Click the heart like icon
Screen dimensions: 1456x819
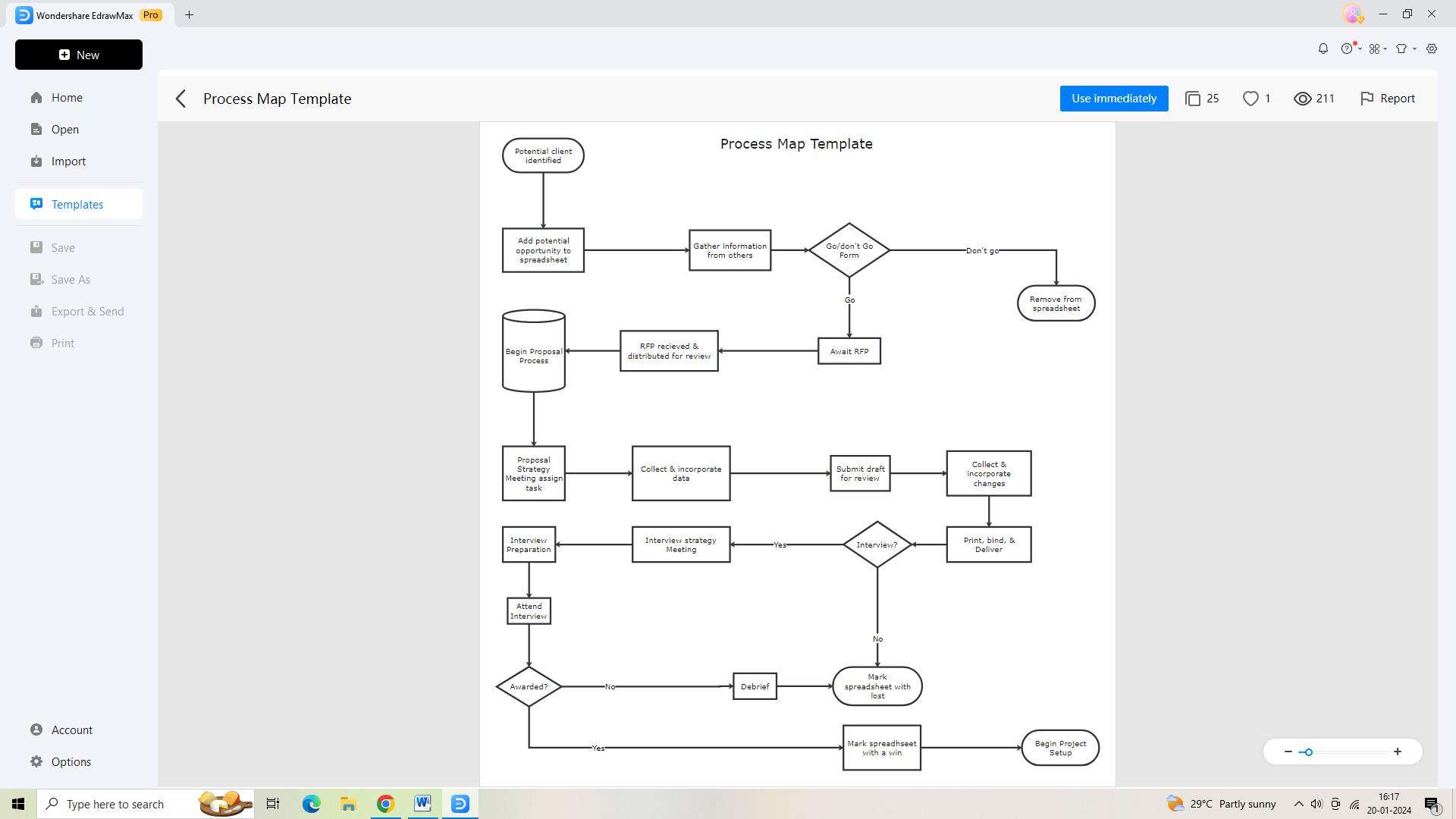pos(1250,99)
